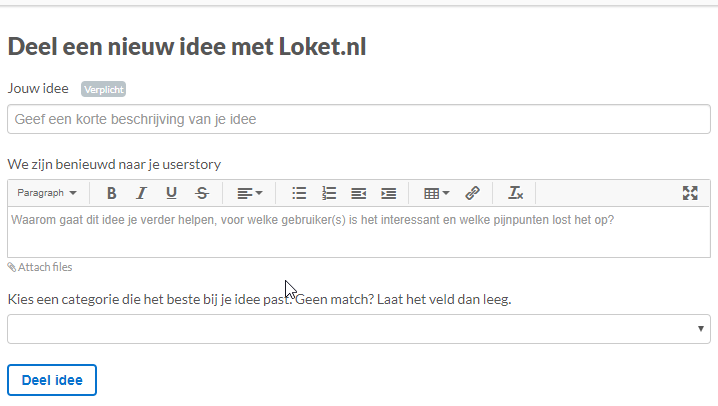This screenshot has width=718, height=406.
Task: Insert a hyperlink
Action: click(473, 193)
